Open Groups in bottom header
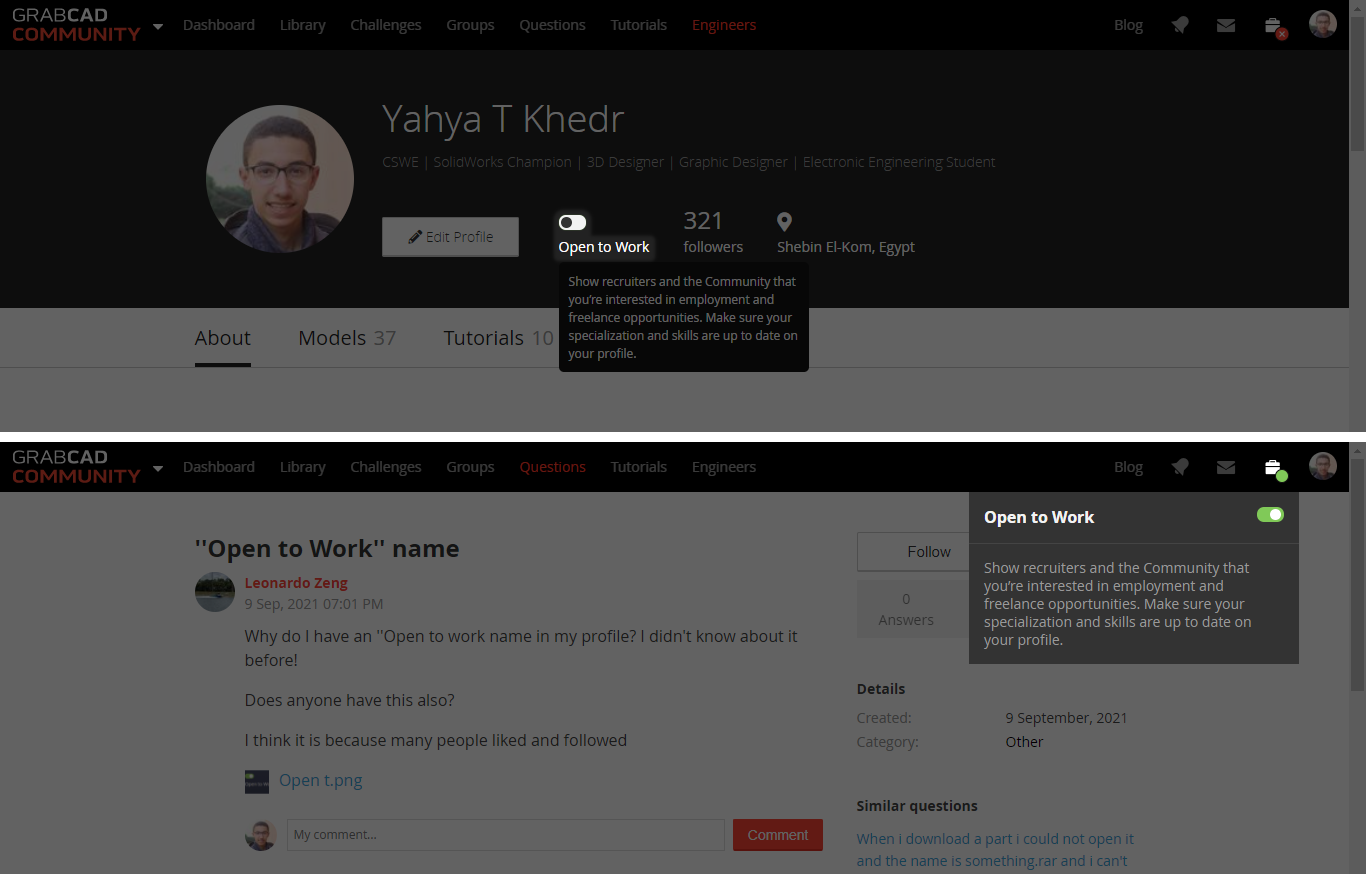The width and height of the screenshot is (1366, 874). (x=470, y=467)
